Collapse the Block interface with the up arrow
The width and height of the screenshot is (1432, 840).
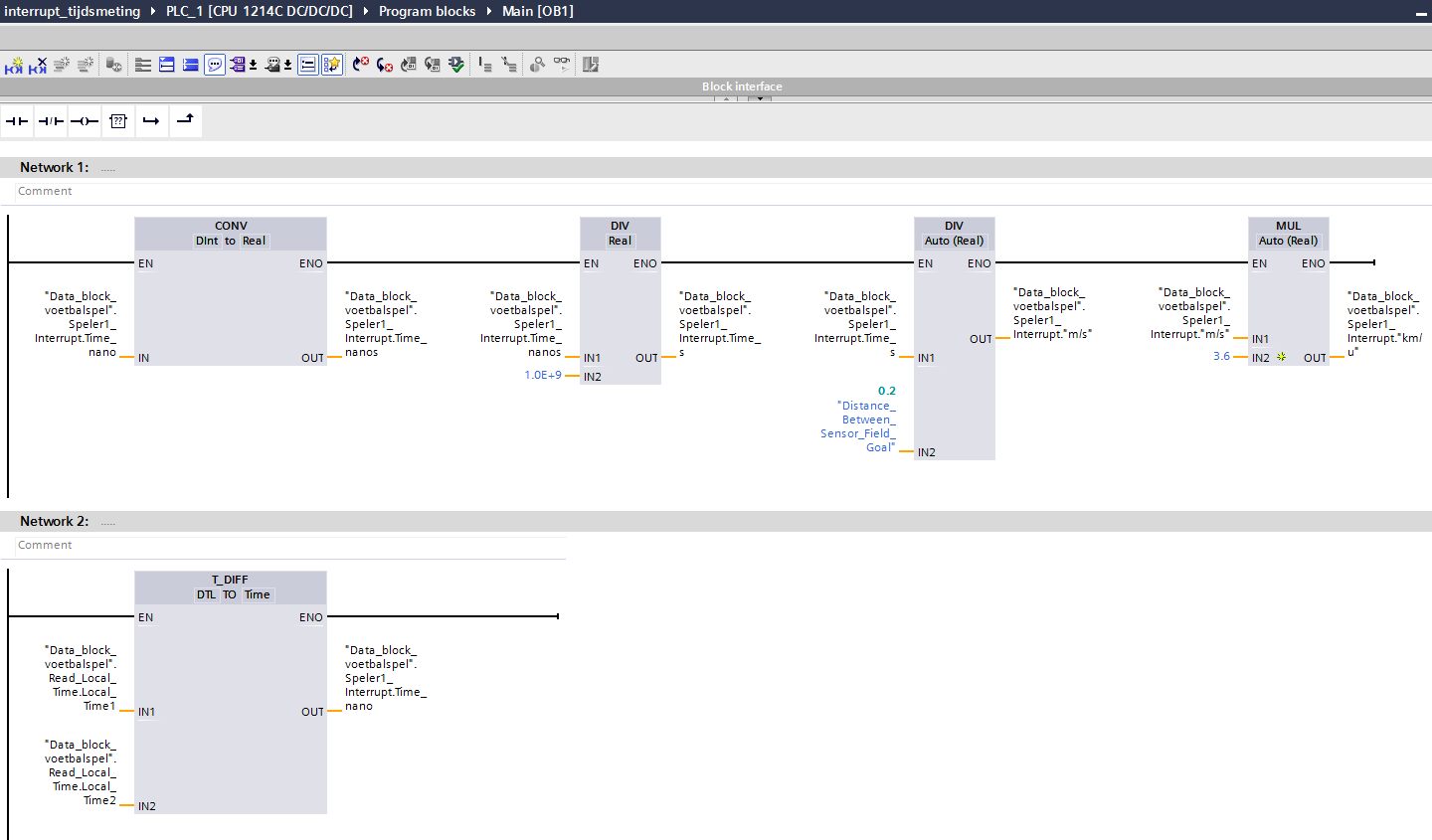[726, 98]
